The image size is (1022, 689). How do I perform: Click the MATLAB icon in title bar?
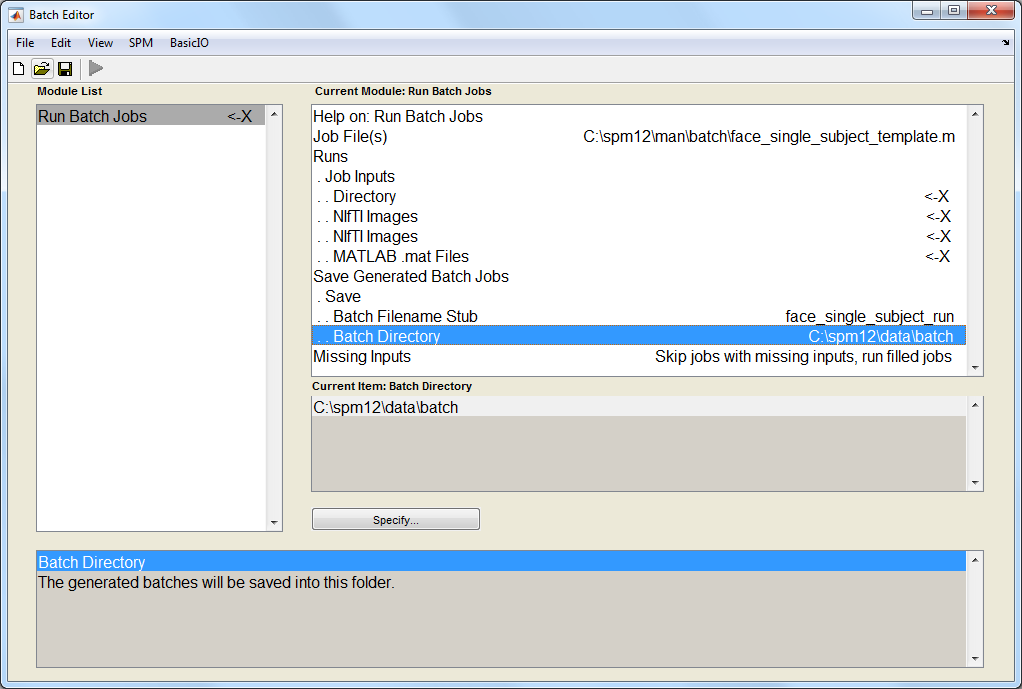coord(16,15)
